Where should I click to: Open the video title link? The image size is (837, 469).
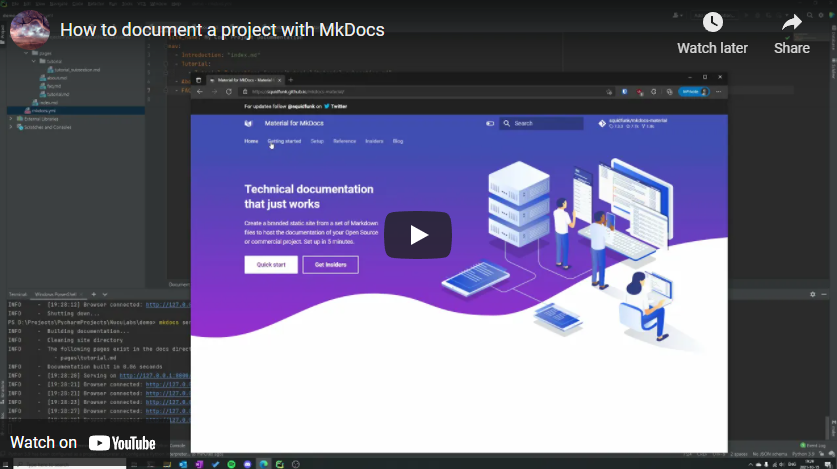click(x=222, y=30)
